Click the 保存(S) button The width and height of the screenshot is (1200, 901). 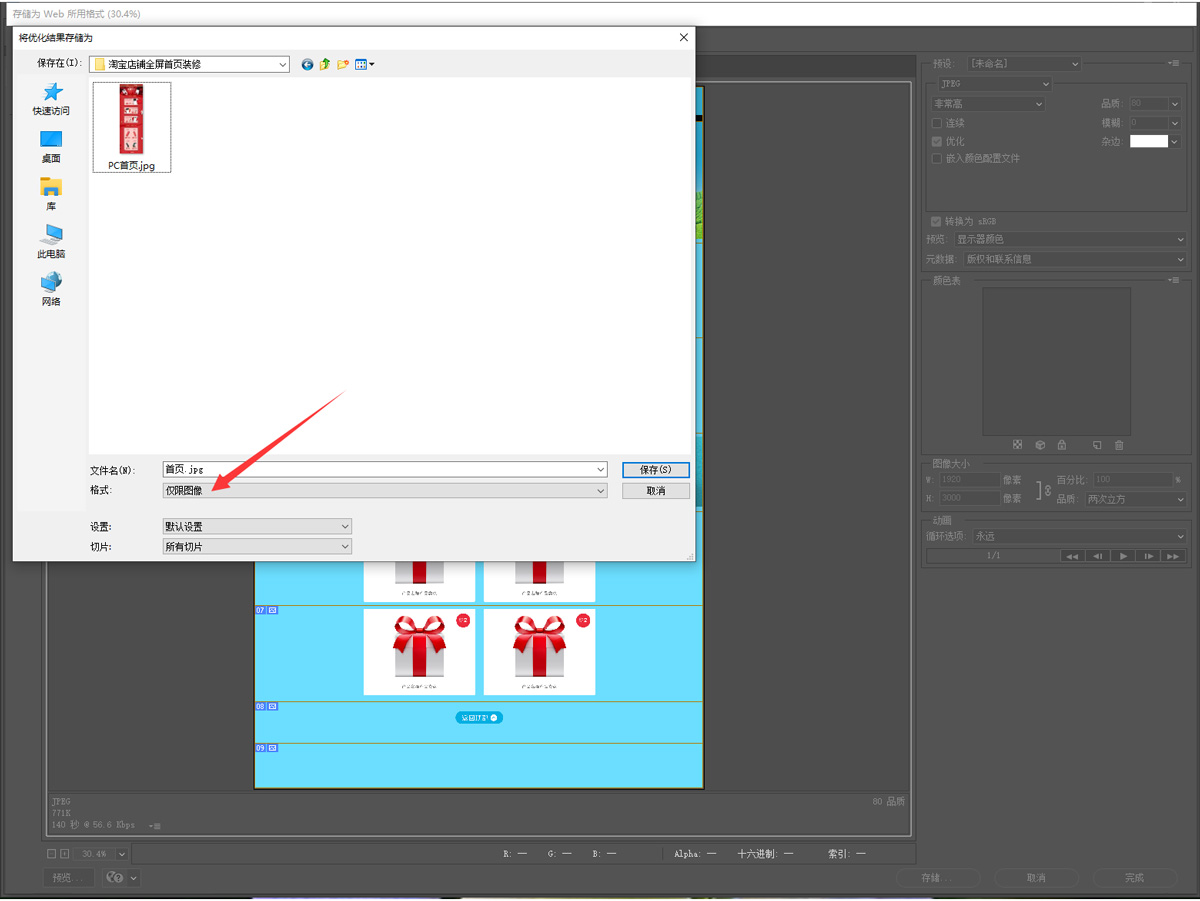(x=655, y=470)
